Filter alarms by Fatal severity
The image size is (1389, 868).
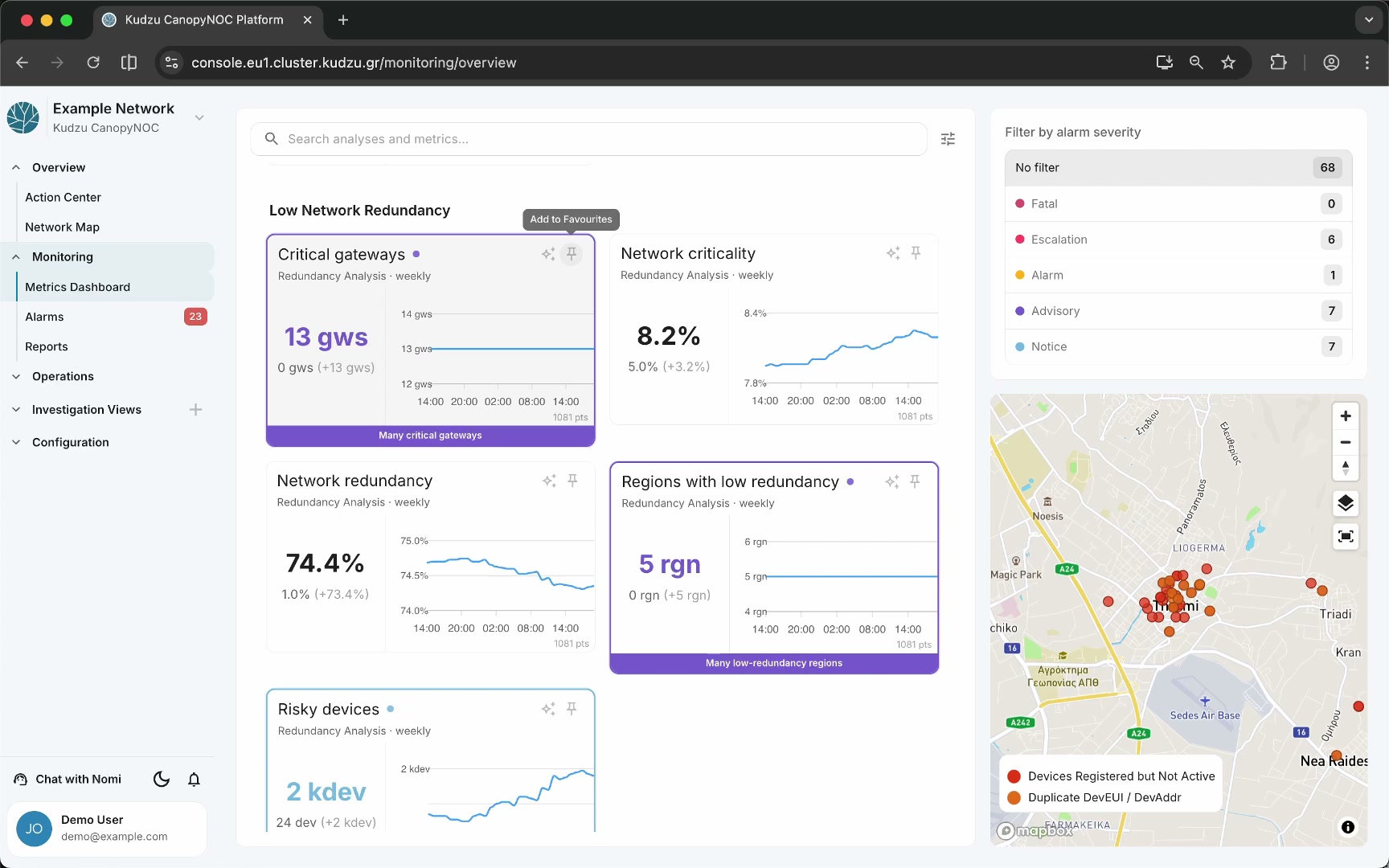1178,204
